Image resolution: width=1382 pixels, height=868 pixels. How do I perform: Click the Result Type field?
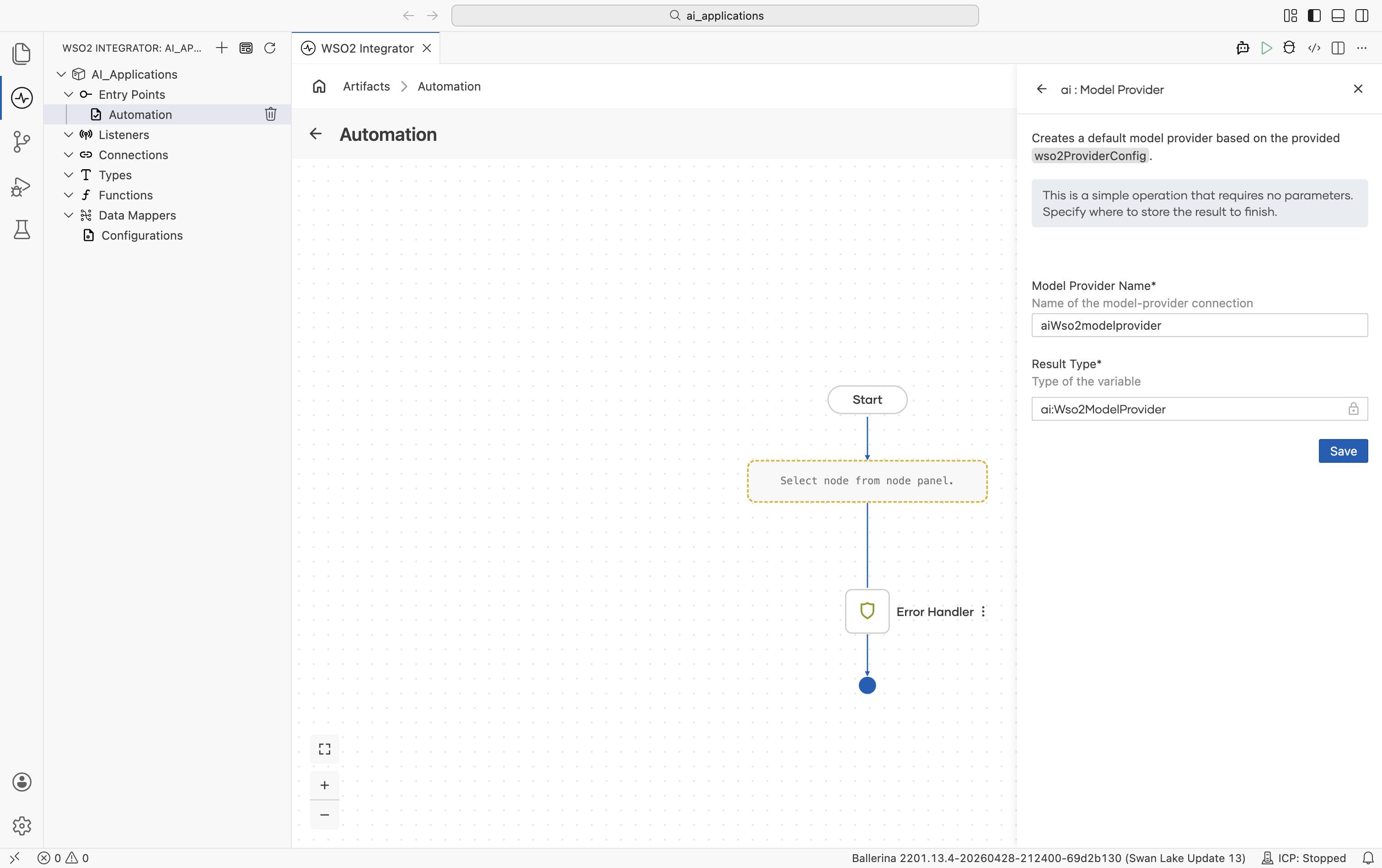1200,409
